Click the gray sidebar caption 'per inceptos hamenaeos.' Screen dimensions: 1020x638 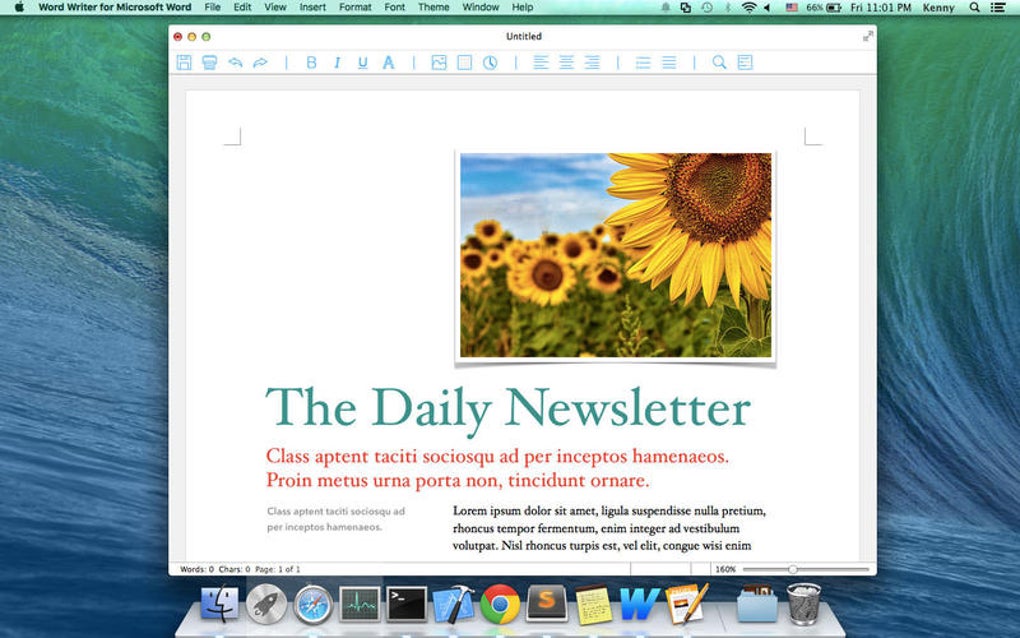coord(324,527)
